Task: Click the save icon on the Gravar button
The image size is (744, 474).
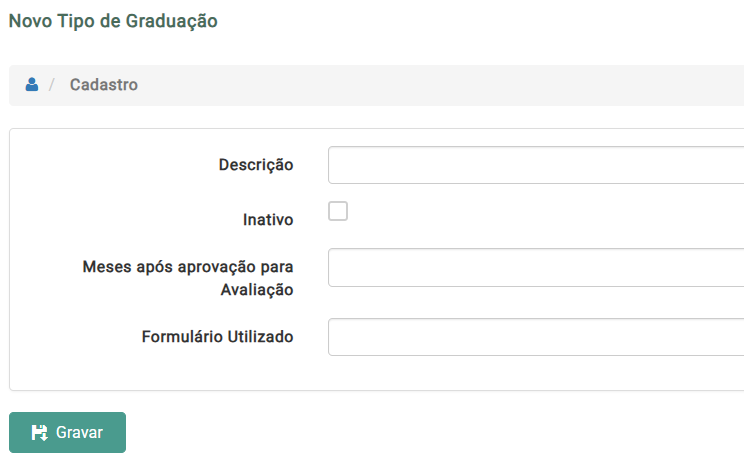Action: (x=40, y=433)
